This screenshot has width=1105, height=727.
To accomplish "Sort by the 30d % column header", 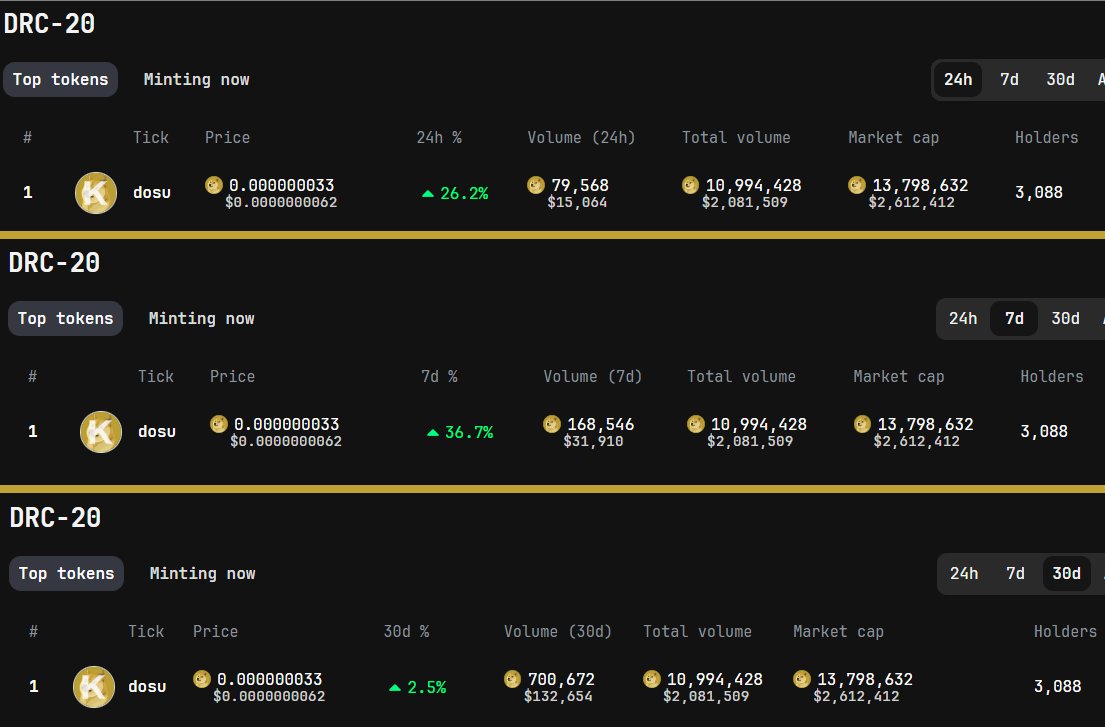I will (x=407, y=631).
